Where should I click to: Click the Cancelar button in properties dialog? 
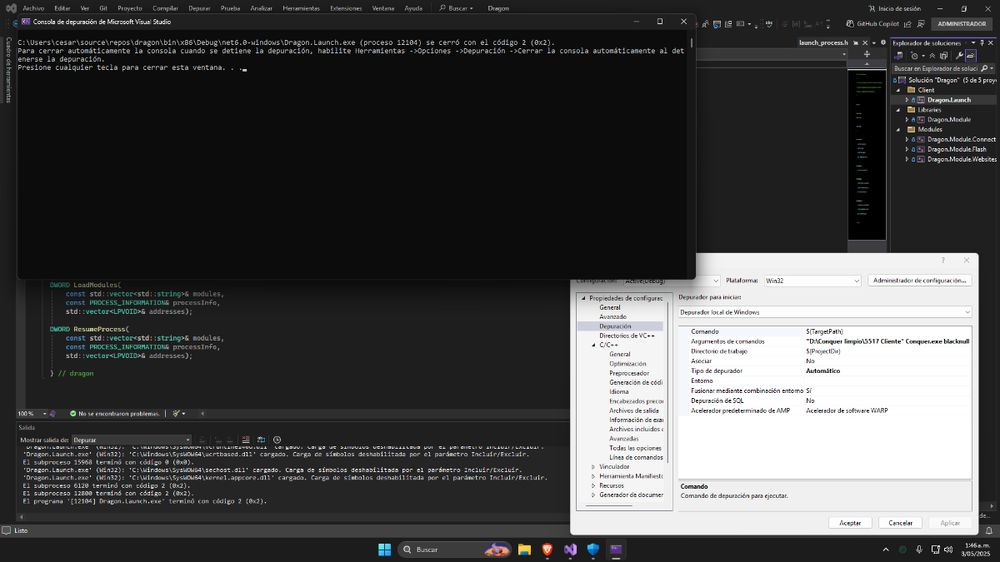pyautogui.click(x=900, y=523)
